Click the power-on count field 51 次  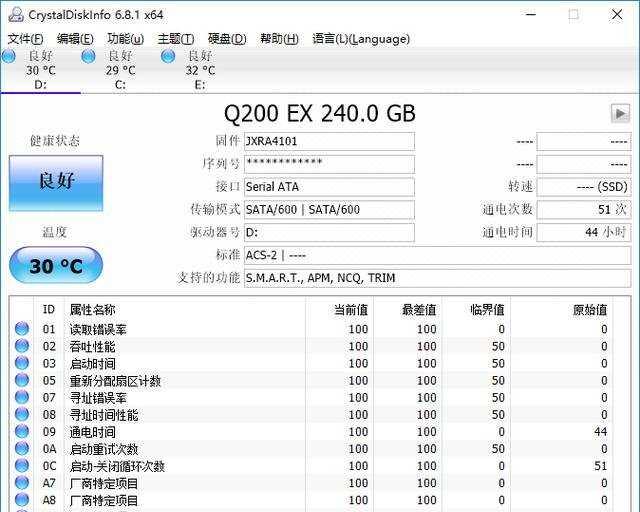pyautogui.click(x=584, y=210)
